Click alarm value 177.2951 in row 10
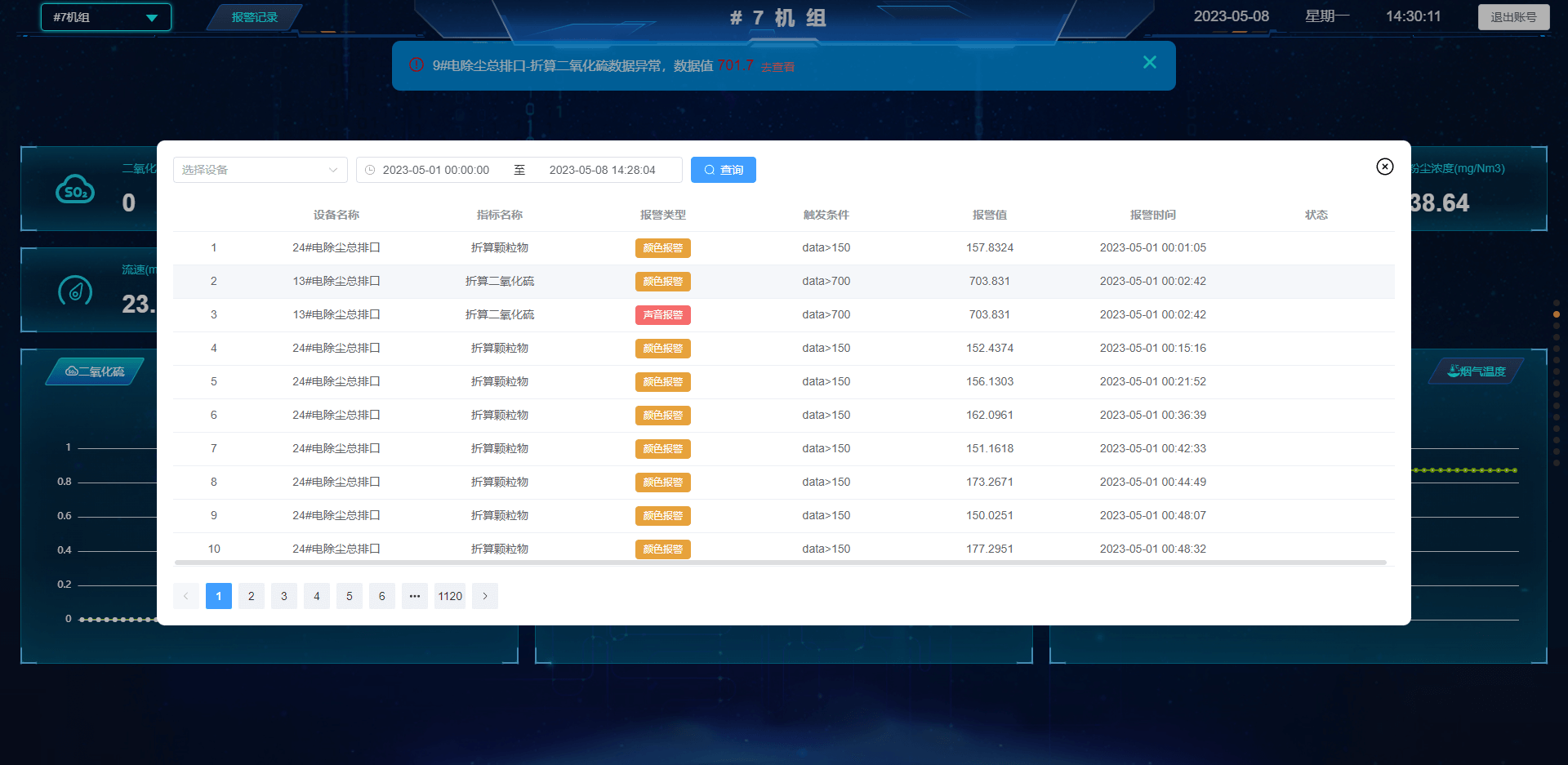The height and width of the screenshot is (765, 1568). 990,549
